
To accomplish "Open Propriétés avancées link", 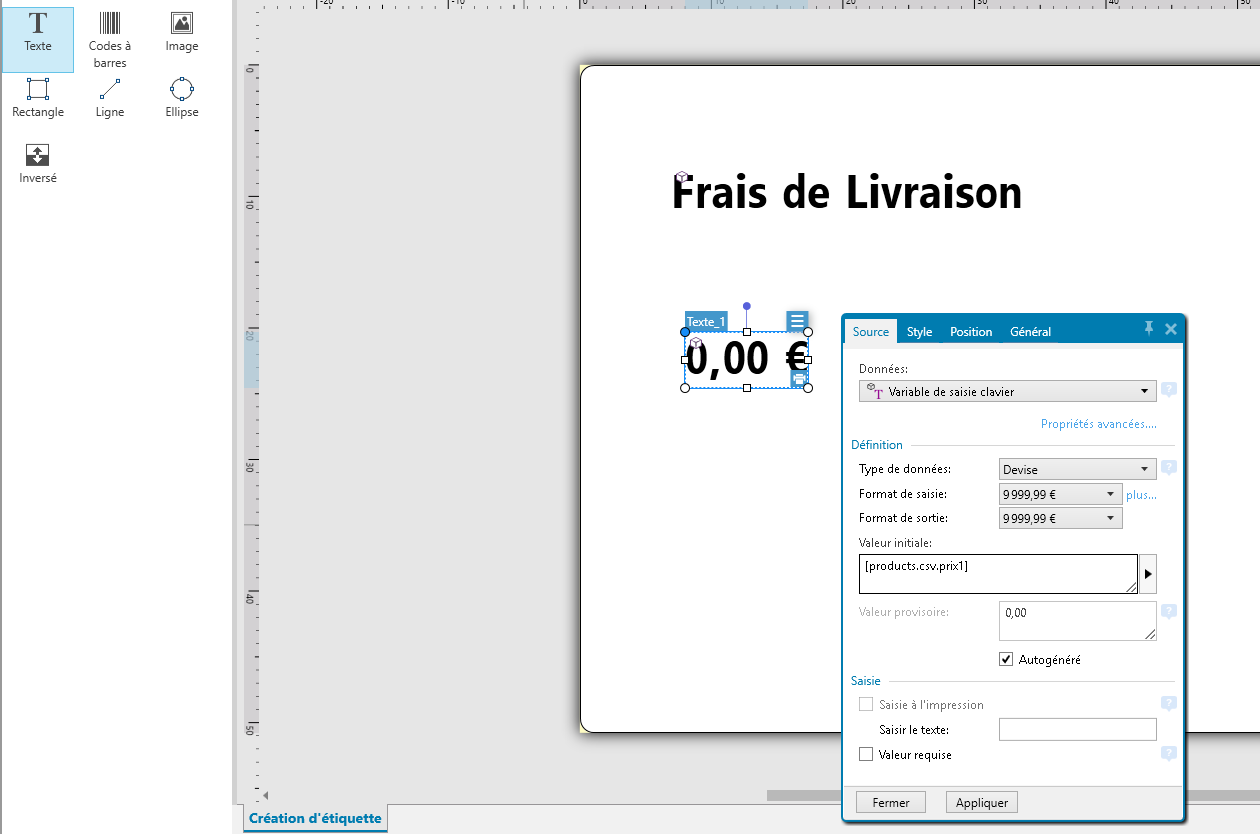I will point(1098,424).
